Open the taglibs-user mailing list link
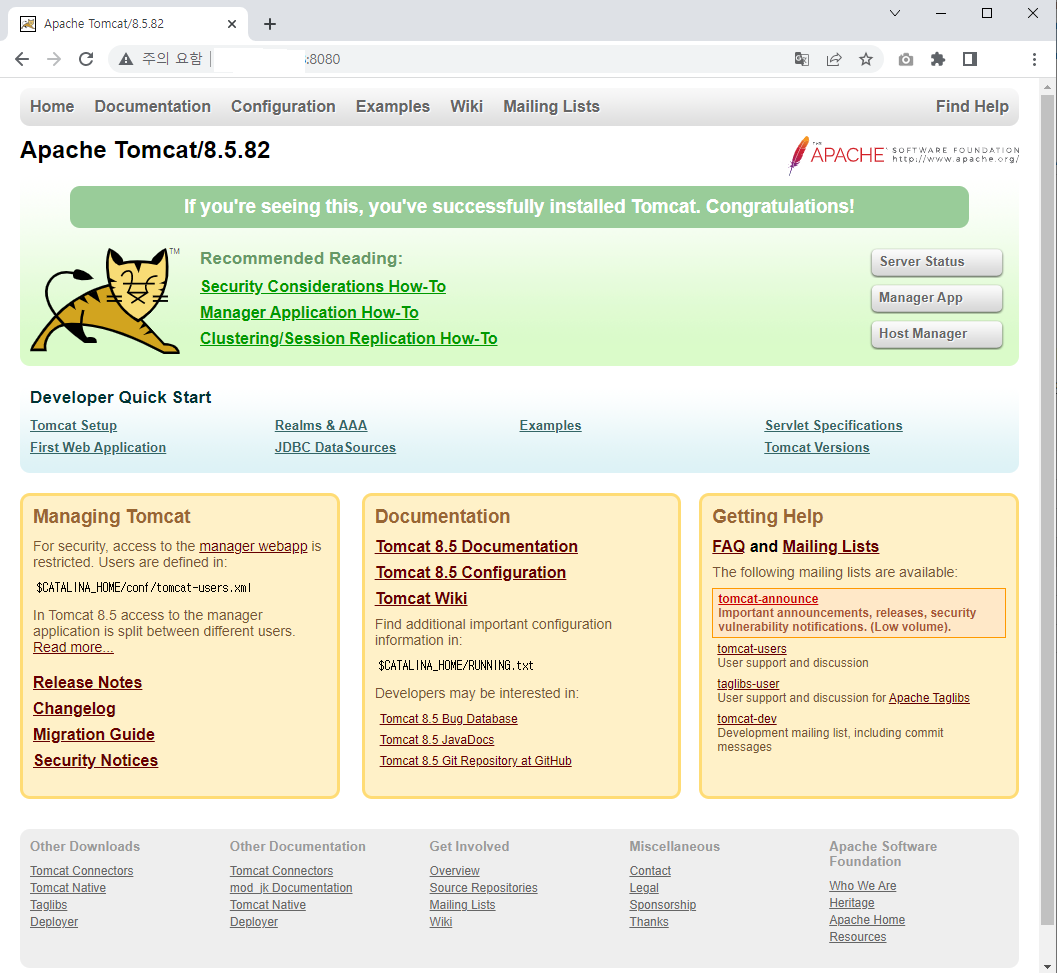The image size is (1057, 973). click(748, 684)
